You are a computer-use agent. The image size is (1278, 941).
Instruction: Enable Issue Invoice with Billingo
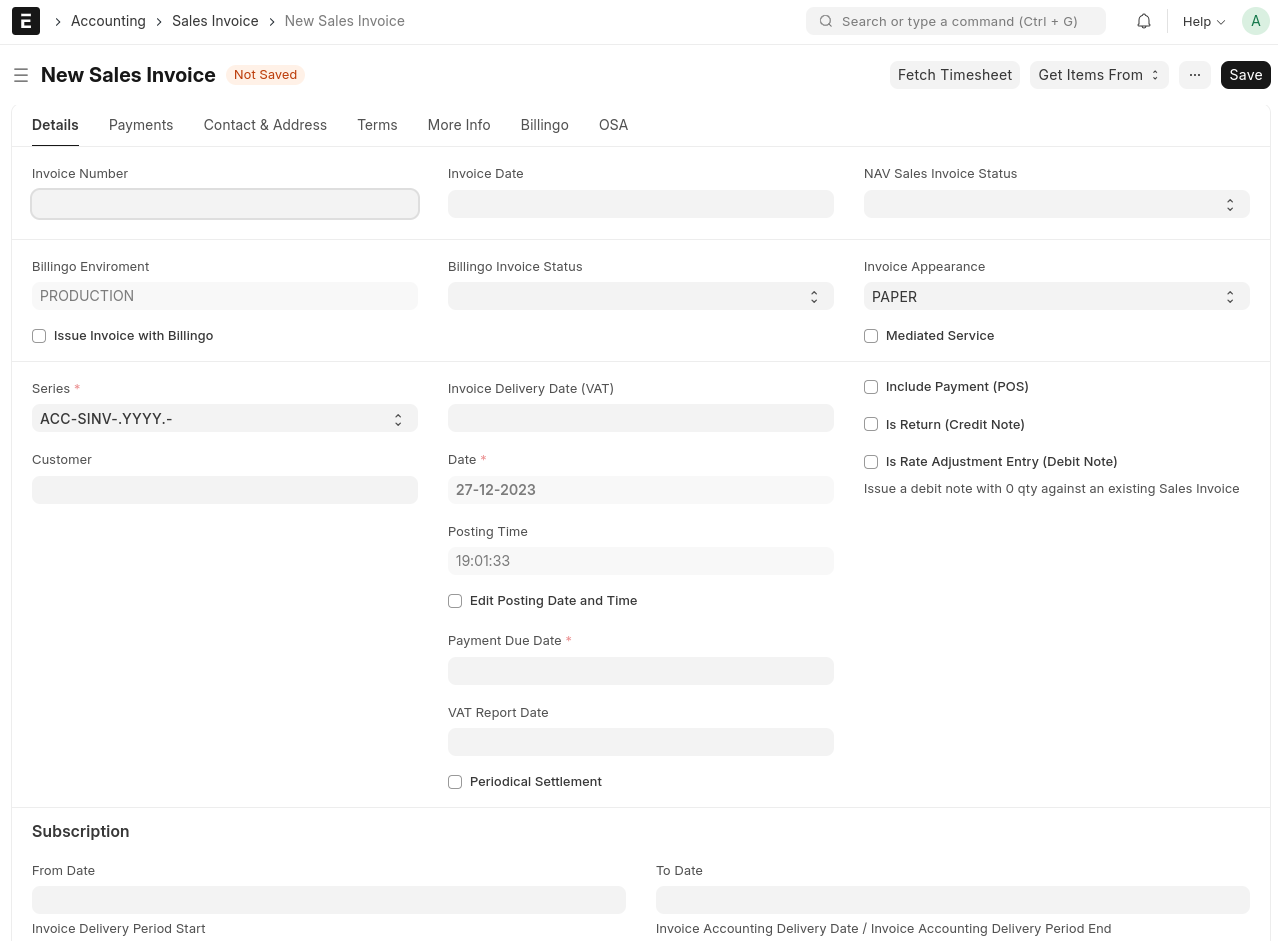[x=39, y=336]
